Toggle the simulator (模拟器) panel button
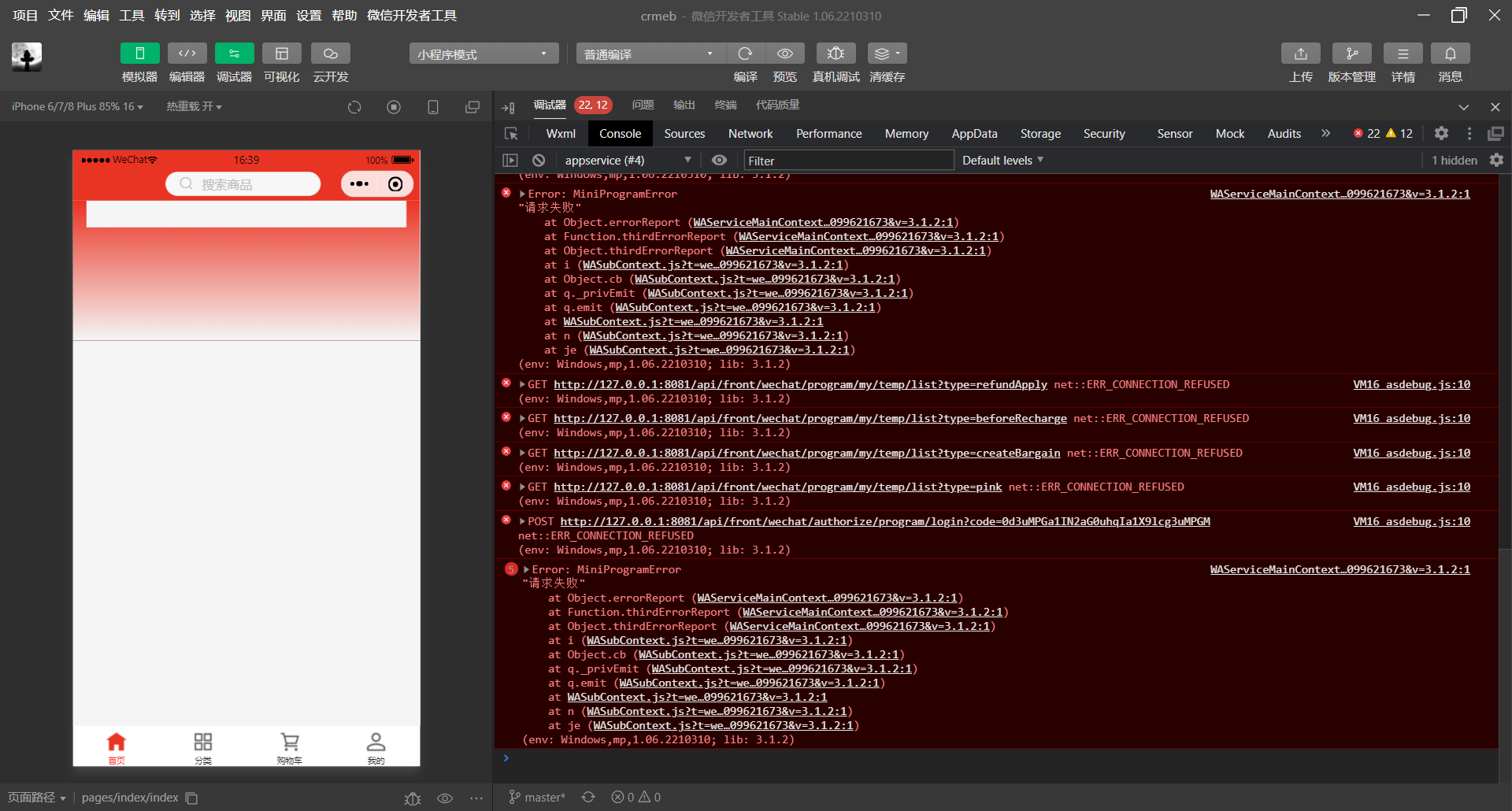Viewport: 1512px width, 811px height. coord(139,54)
